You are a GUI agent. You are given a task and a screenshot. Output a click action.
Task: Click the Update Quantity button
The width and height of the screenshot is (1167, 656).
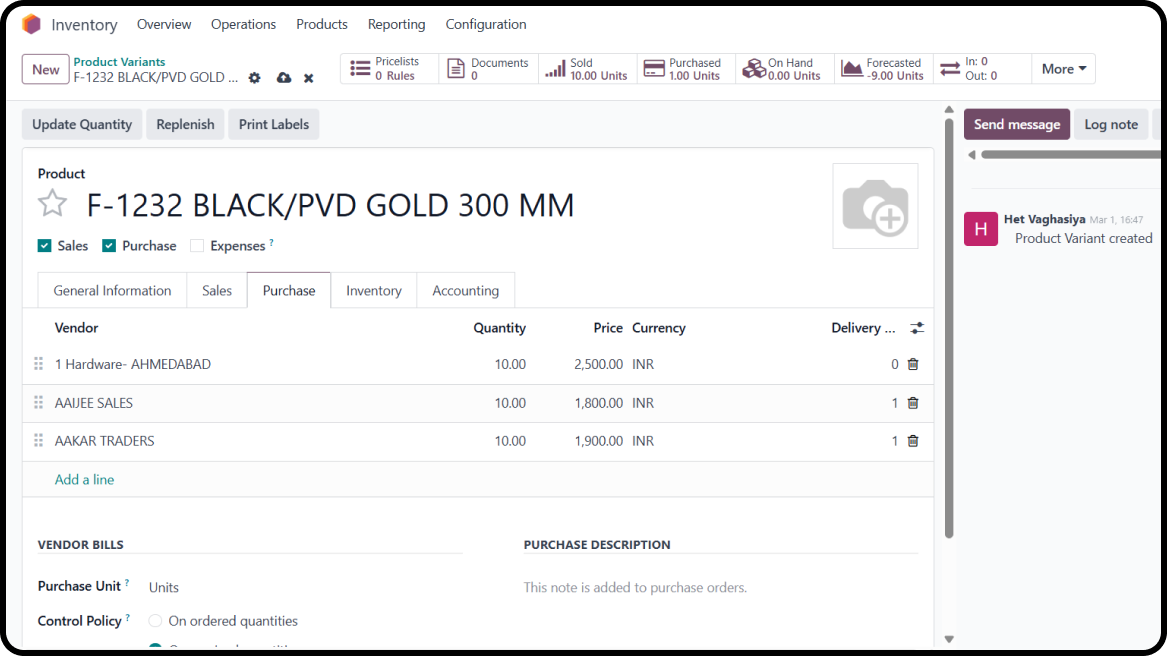(x=82, y=124)
